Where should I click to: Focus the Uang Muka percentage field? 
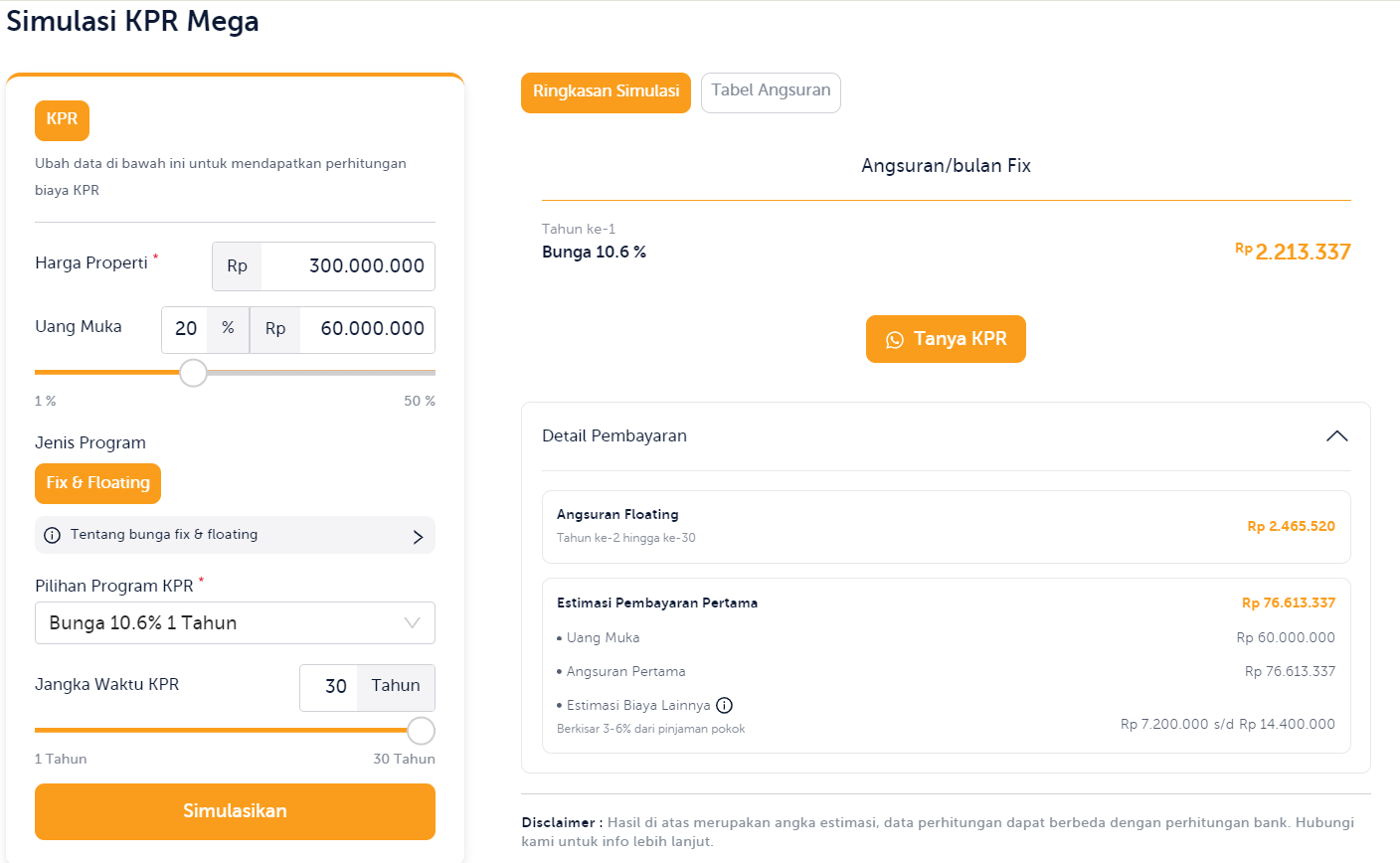(186, 329)
